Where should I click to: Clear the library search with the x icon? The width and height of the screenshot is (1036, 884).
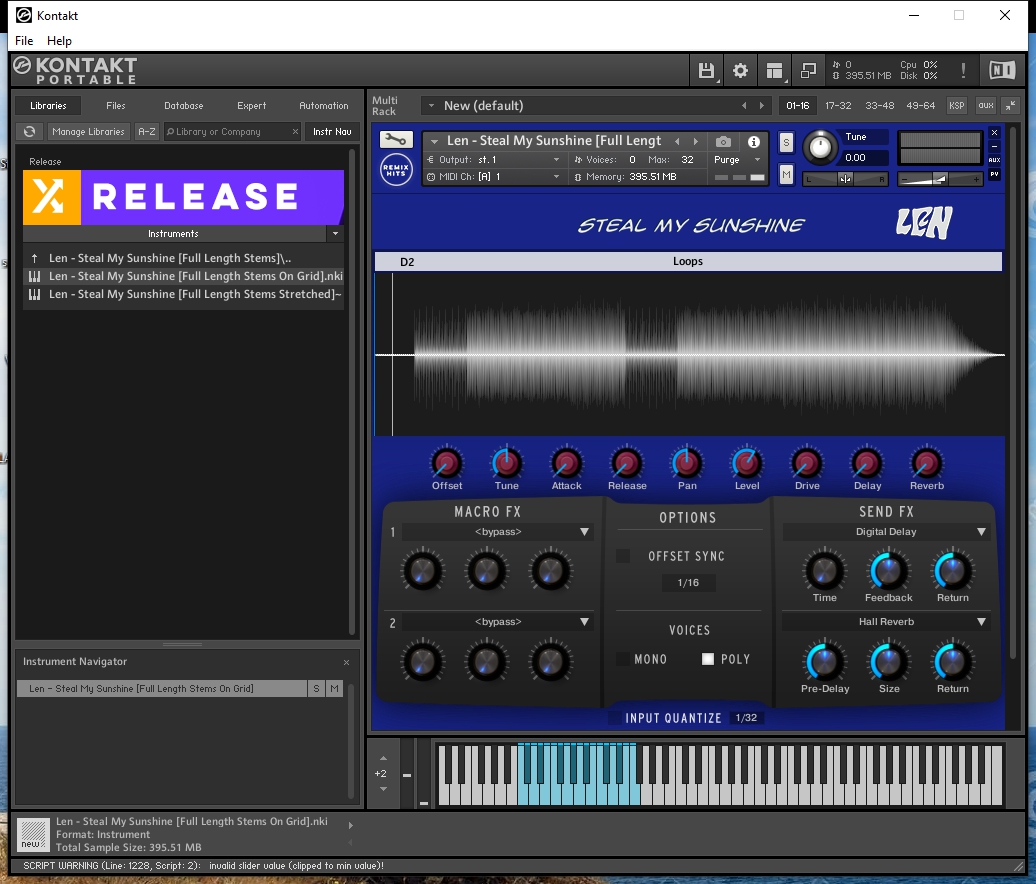click(295, 131)
